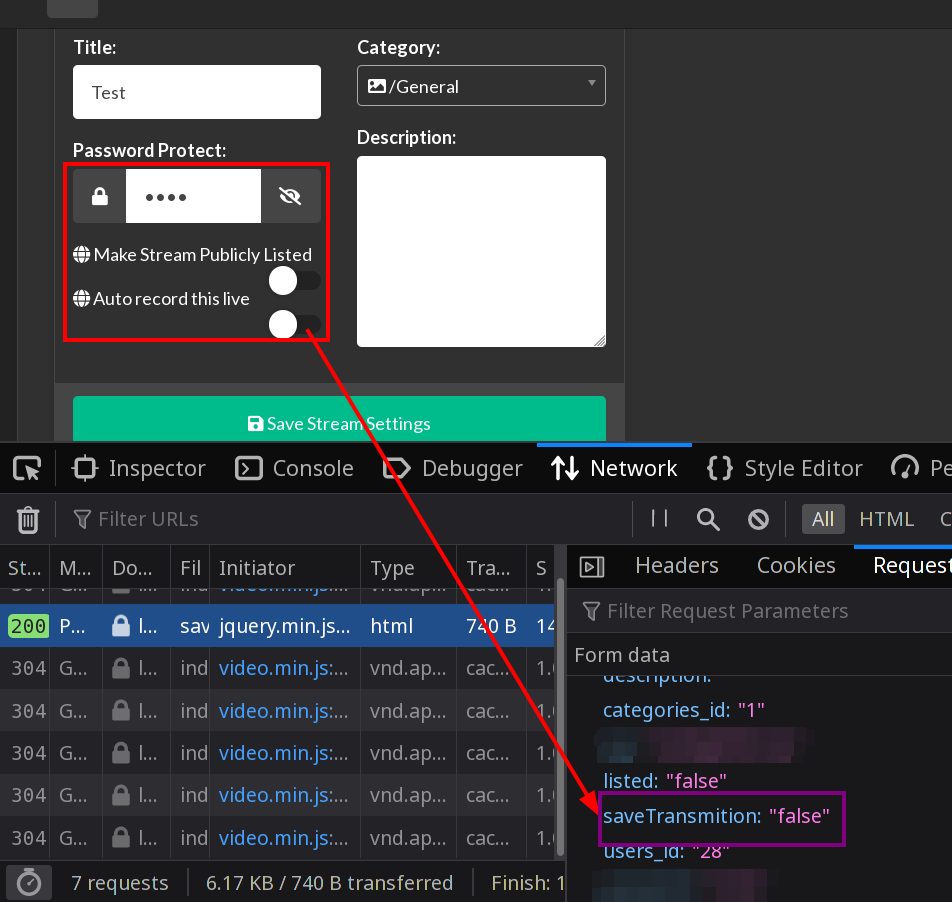952x902 pixels.
Task: Open network request search
Action: 708,519
